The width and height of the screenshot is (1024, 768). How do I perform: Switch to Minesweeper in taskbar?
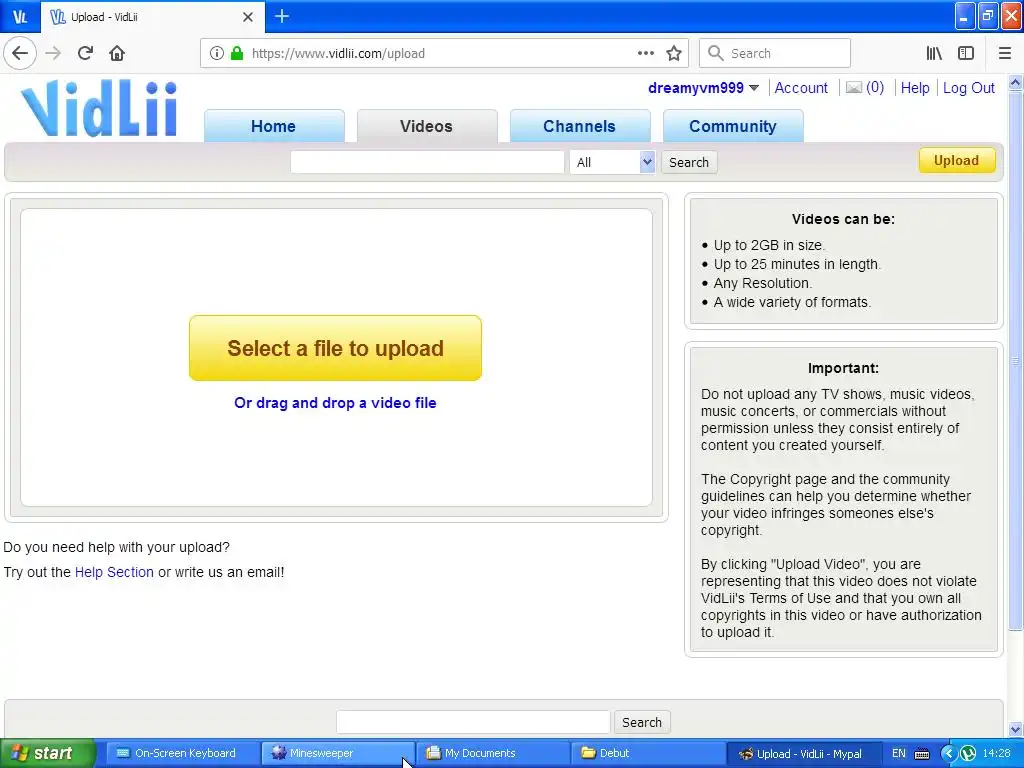(x=337, y=753)
